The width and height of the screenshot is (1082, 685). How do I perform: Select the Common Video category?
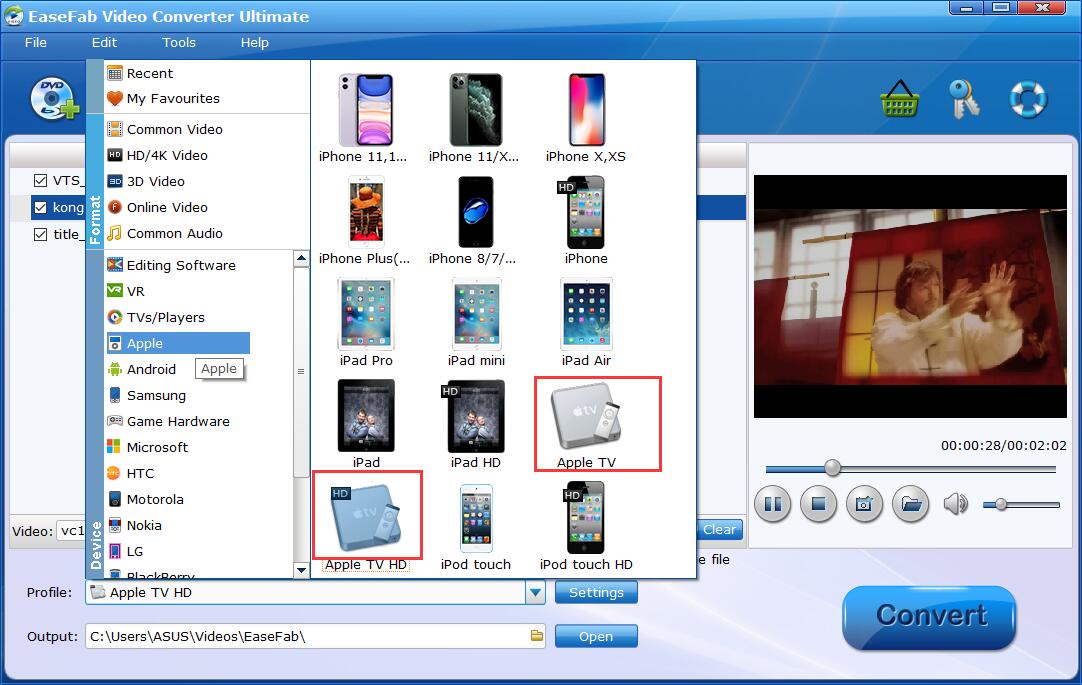(x=165, y=129)
